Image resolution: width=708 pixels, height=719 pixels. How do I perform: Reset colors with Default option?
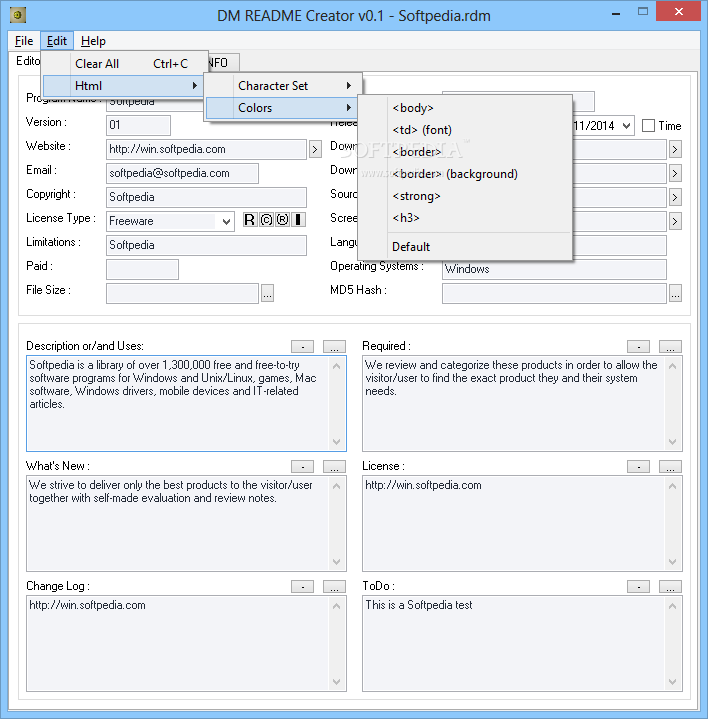(465, 247)
